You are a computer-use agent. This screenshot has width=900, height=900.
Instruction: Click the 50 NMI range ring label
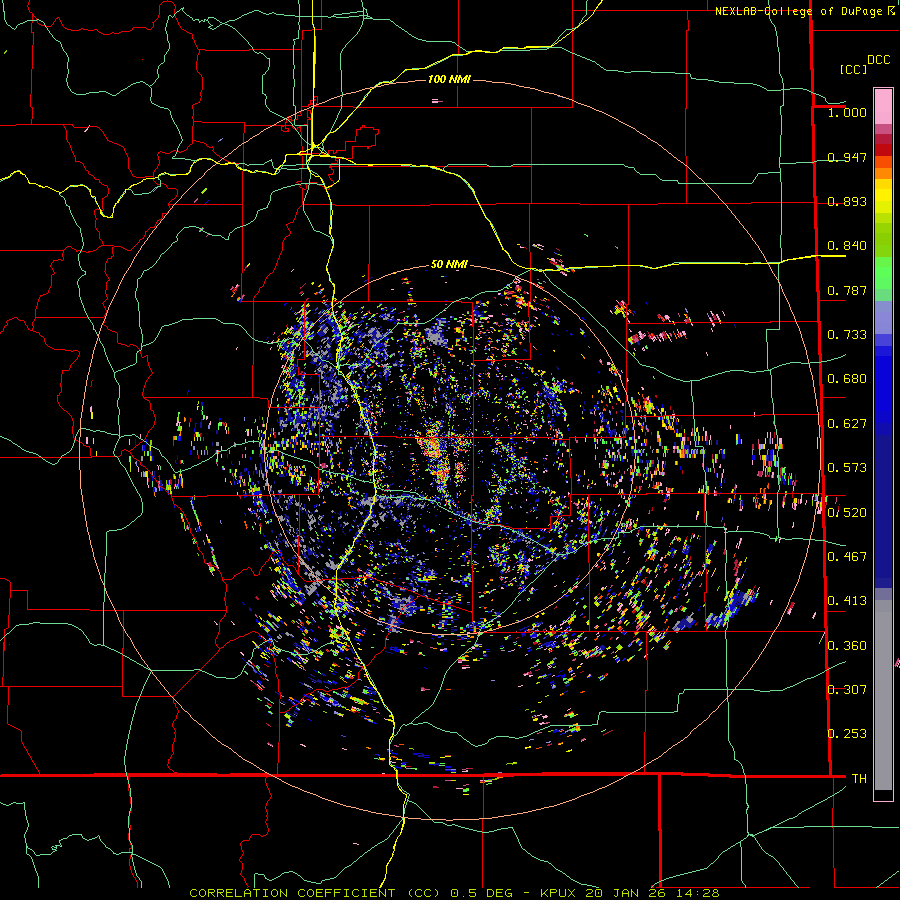[449, 264]
